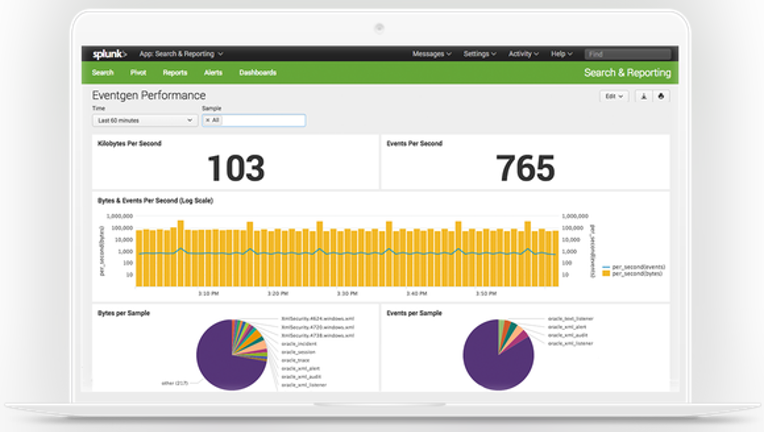Open the Help menu

[x=561, y=54]
